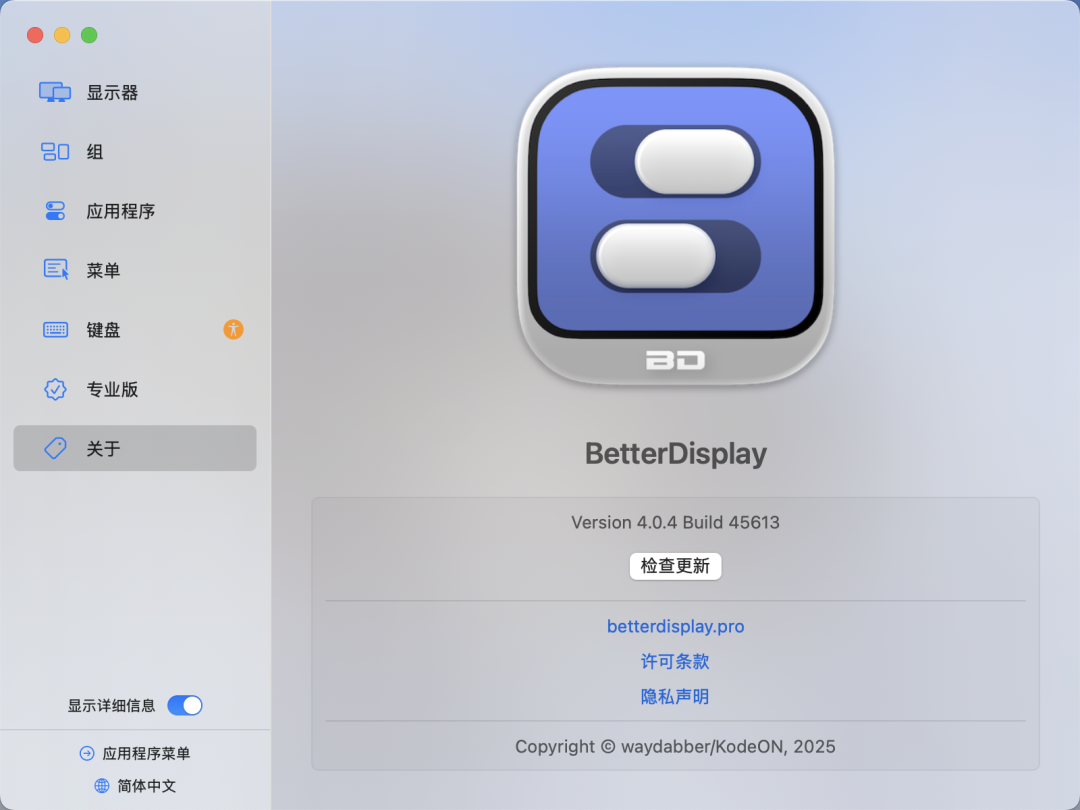Click the keyboard icon next to 键盘
Image resolution: width=1080 pixels, height=810 pixels.
click(55, 330)
